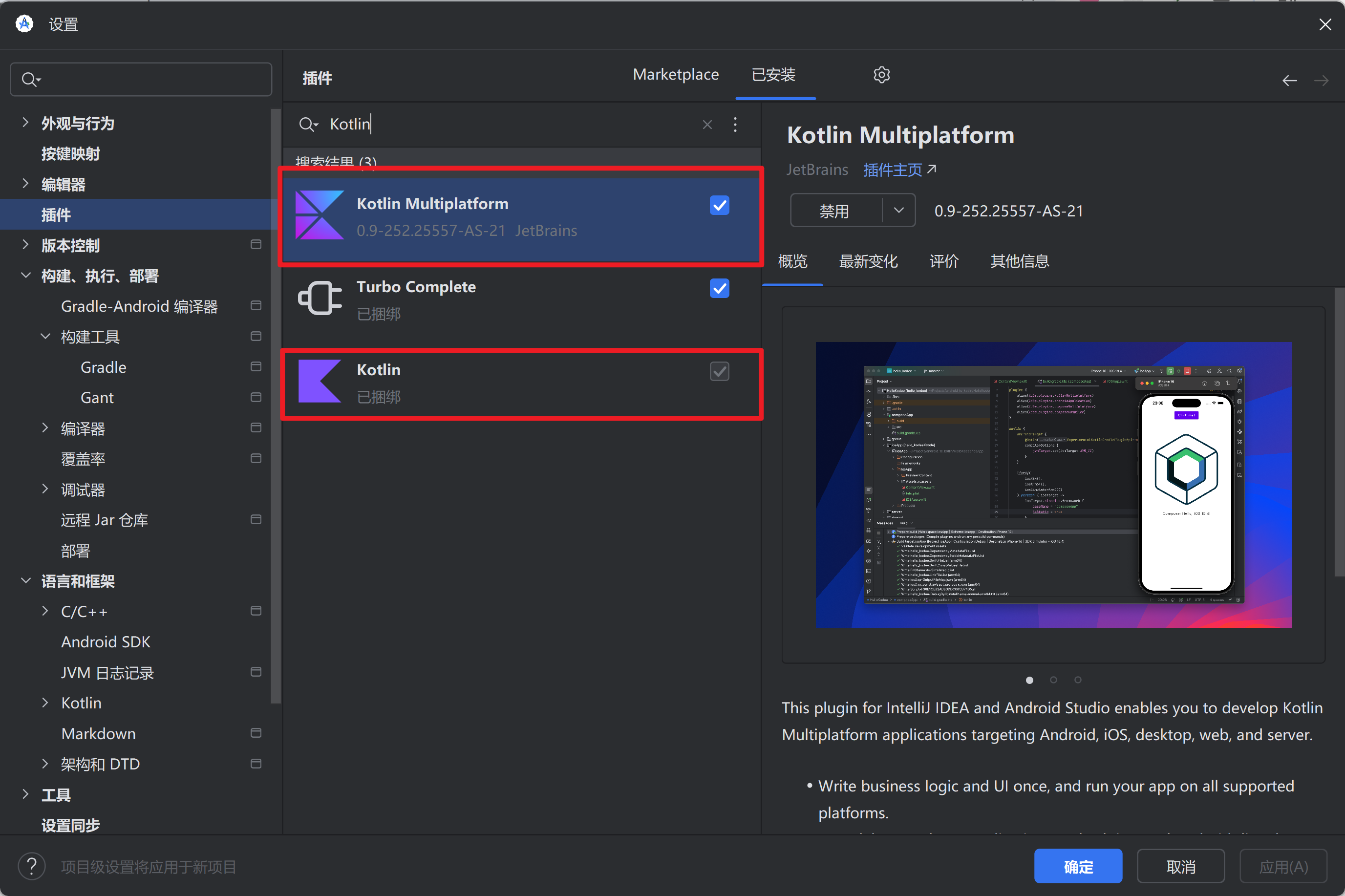
Task: Uncheck the Kotlin Multiplatform plugin checkbox
Action: pos(719,205)
